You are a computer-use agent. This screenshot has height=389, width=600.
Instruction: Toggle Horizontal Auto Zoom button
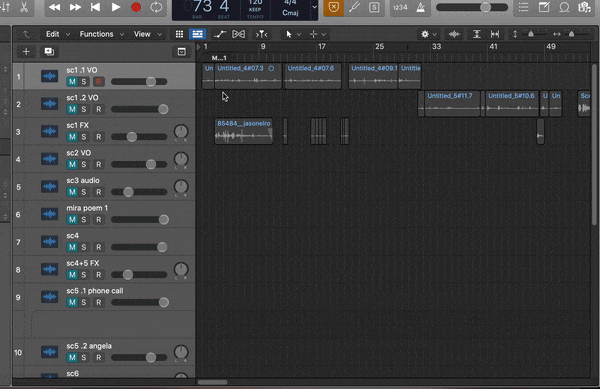[495, 34]
